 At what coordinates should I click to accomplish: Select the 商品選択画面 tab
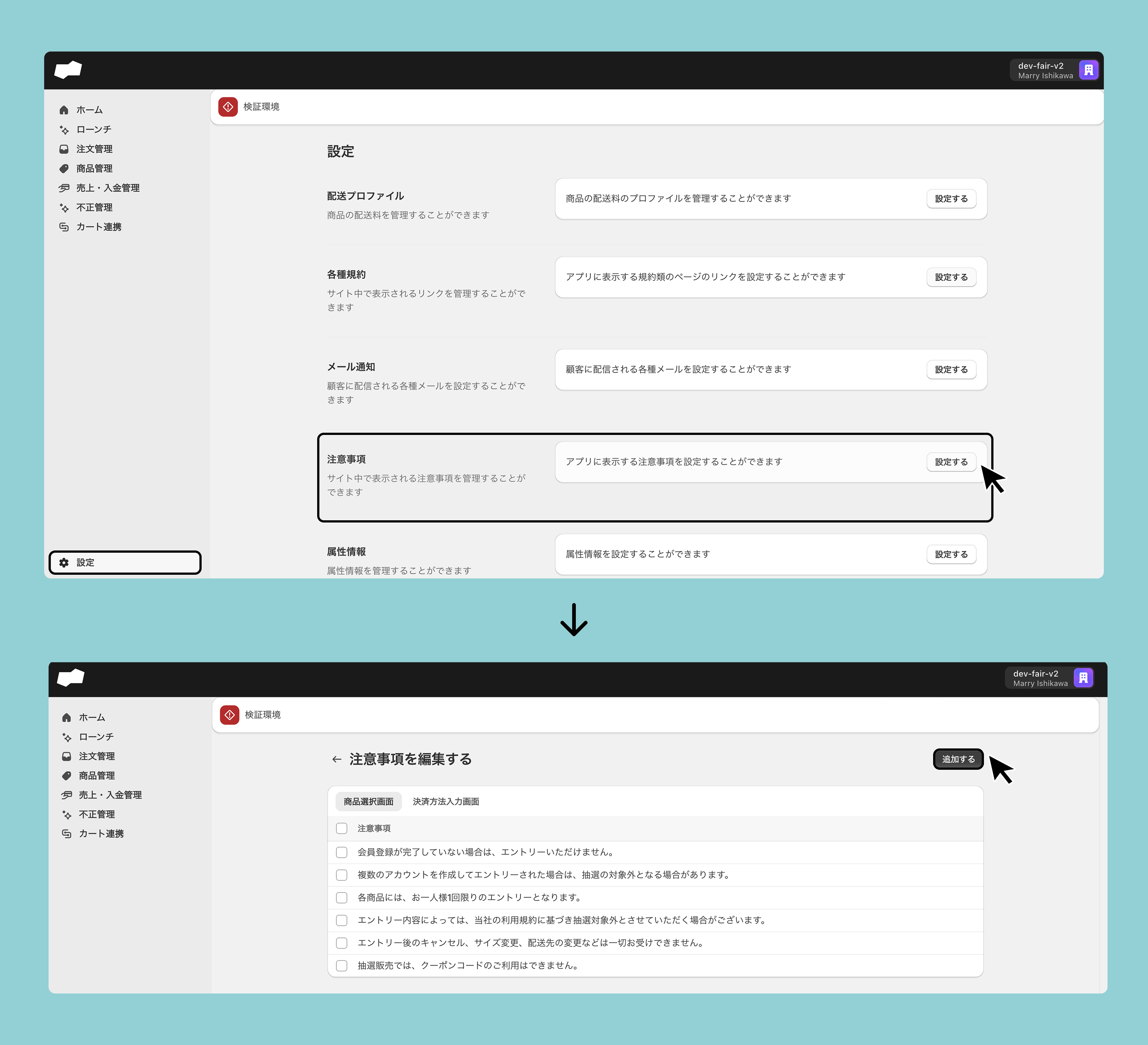click(368, 802)
